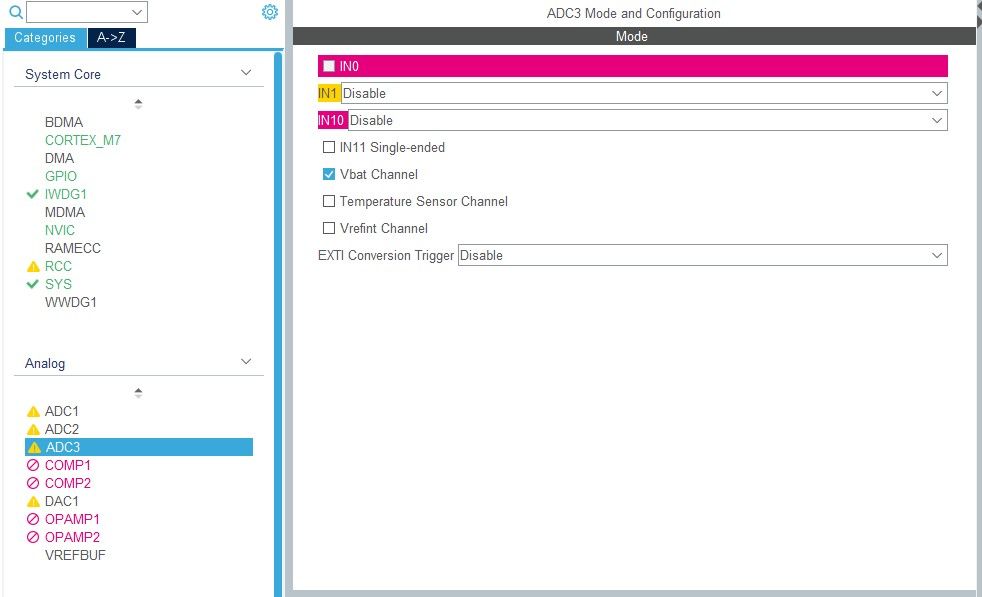Enable IN11 Single-ended checkbox
Image resolution: width=982 pixels, height=597 pixels.
tap(329, 147)
